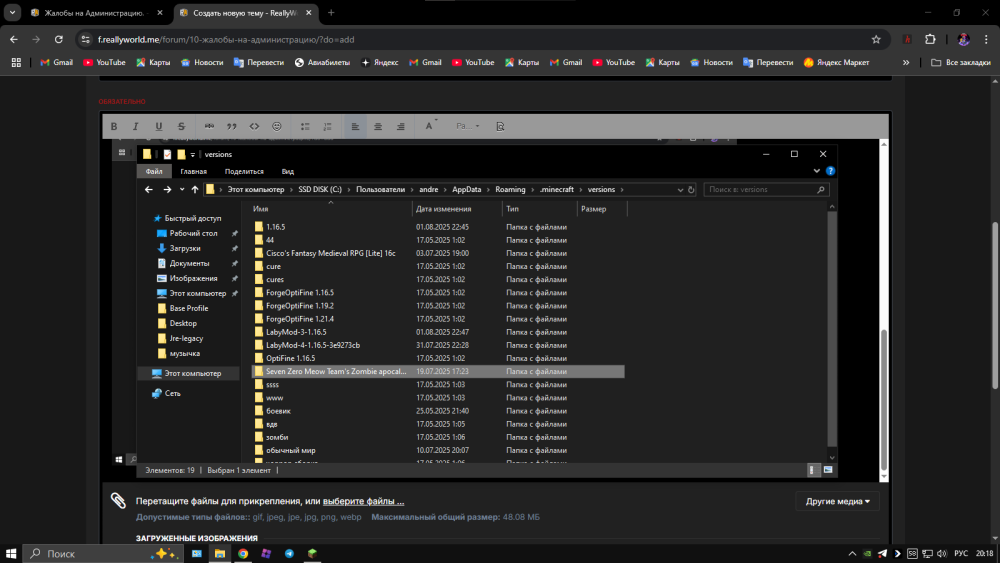Open the Windows Start menu
The width and height of the screenshot is (1000, 563).
[x=11, y=553]
